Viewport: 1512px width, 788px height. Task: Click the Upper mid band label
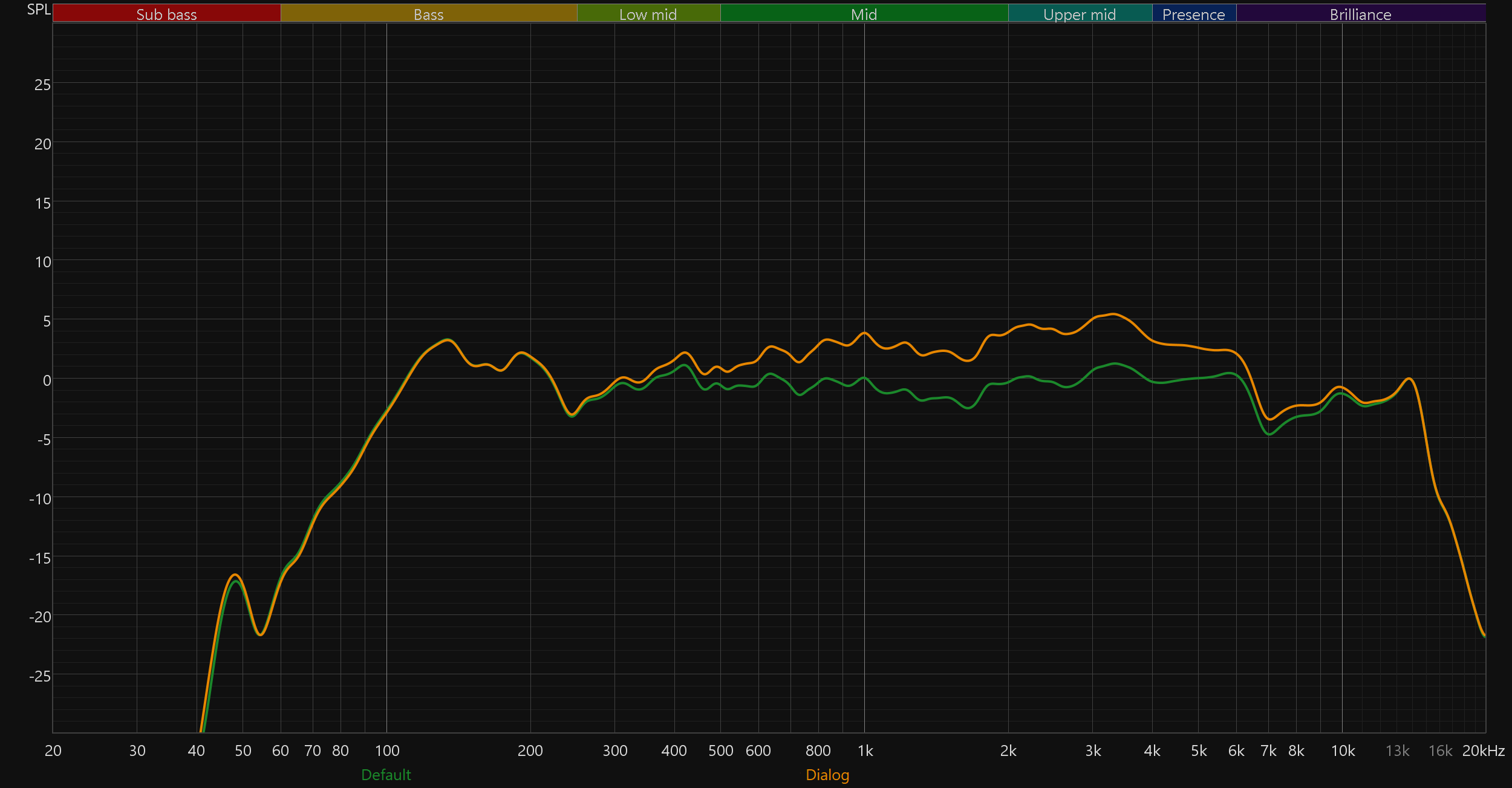(x=1080, y=14)
